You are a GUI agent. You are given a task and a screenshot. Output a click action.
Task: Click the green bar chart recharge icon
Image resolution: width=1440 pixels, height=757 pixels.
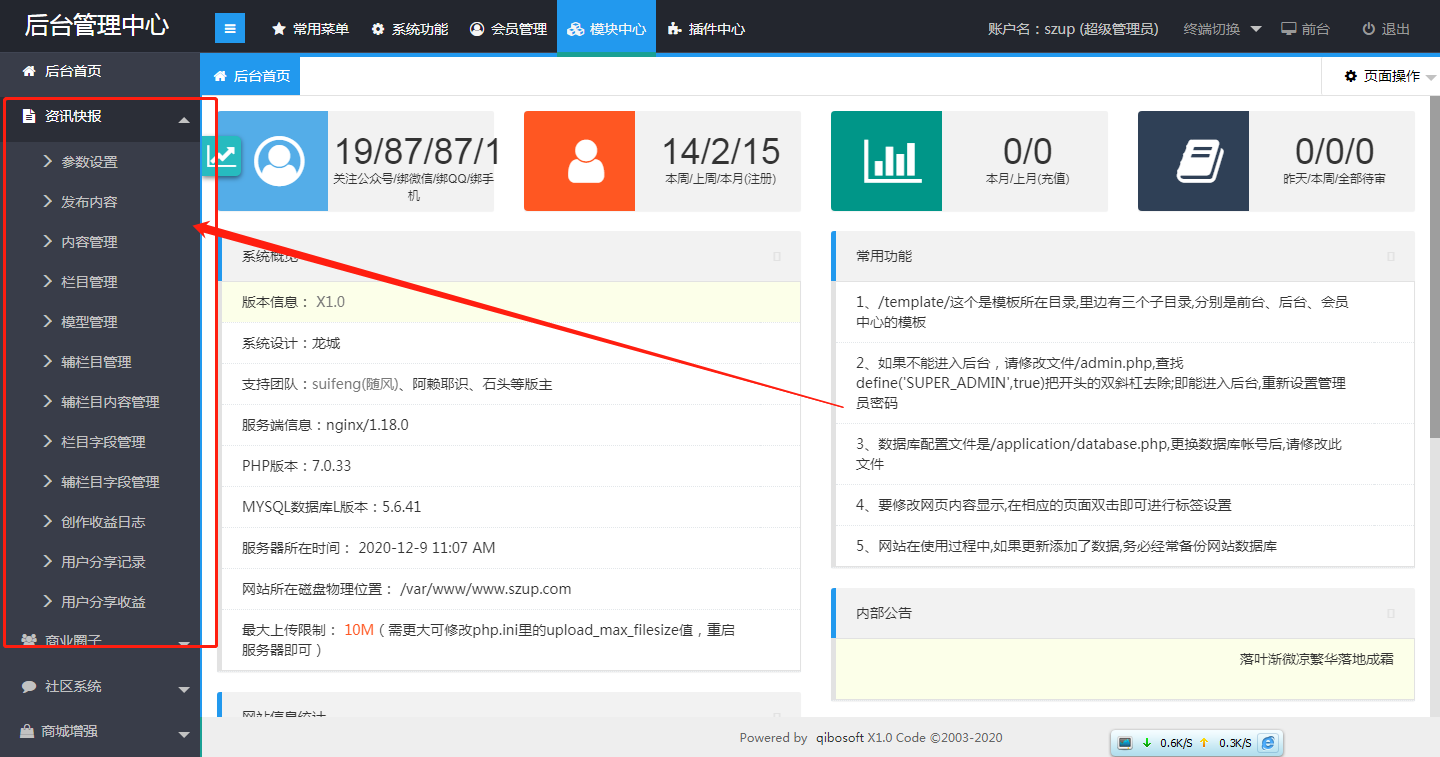point(886,161)
